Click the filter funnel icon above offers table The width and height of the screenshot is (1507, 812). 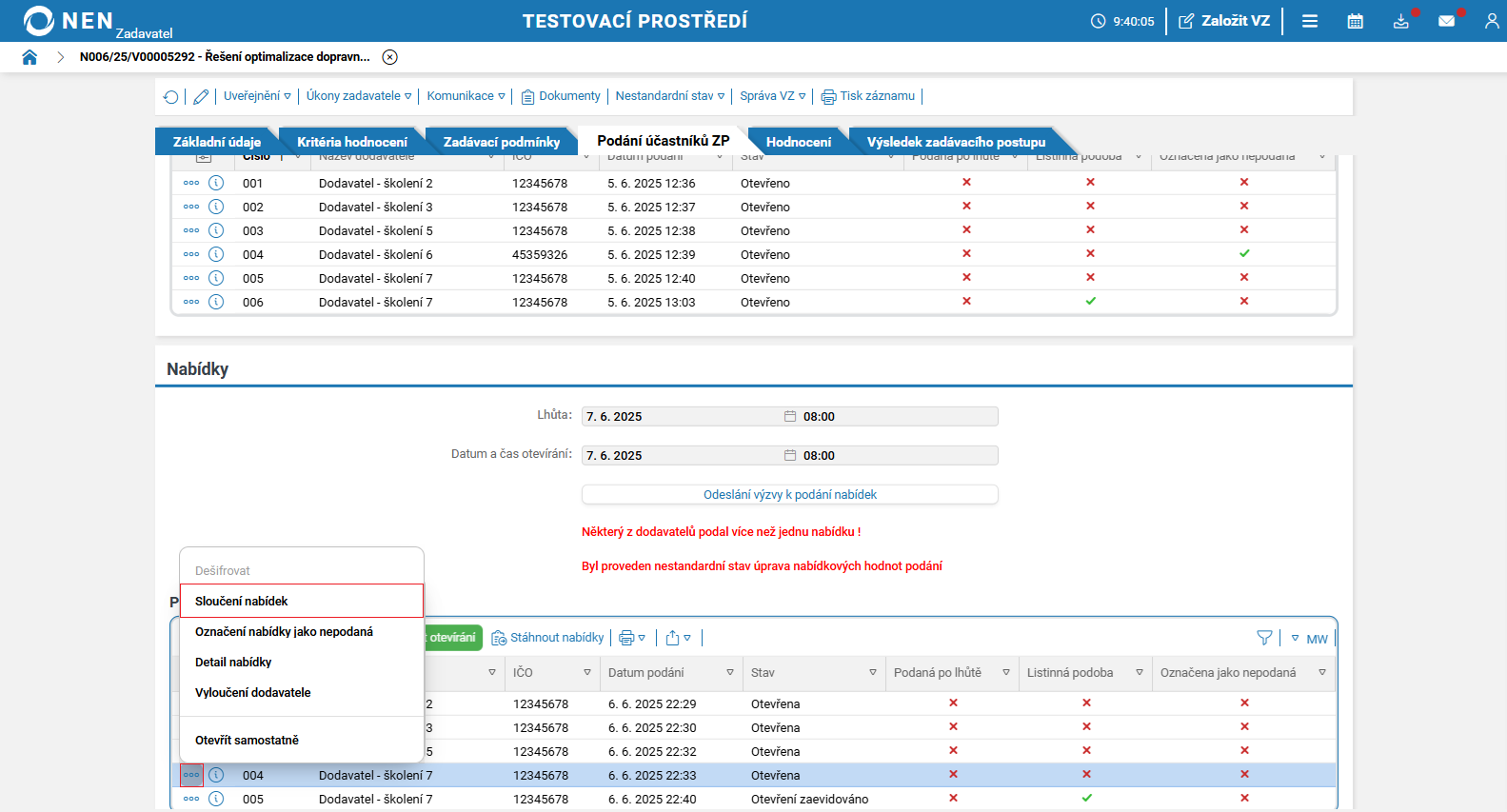1264,638
